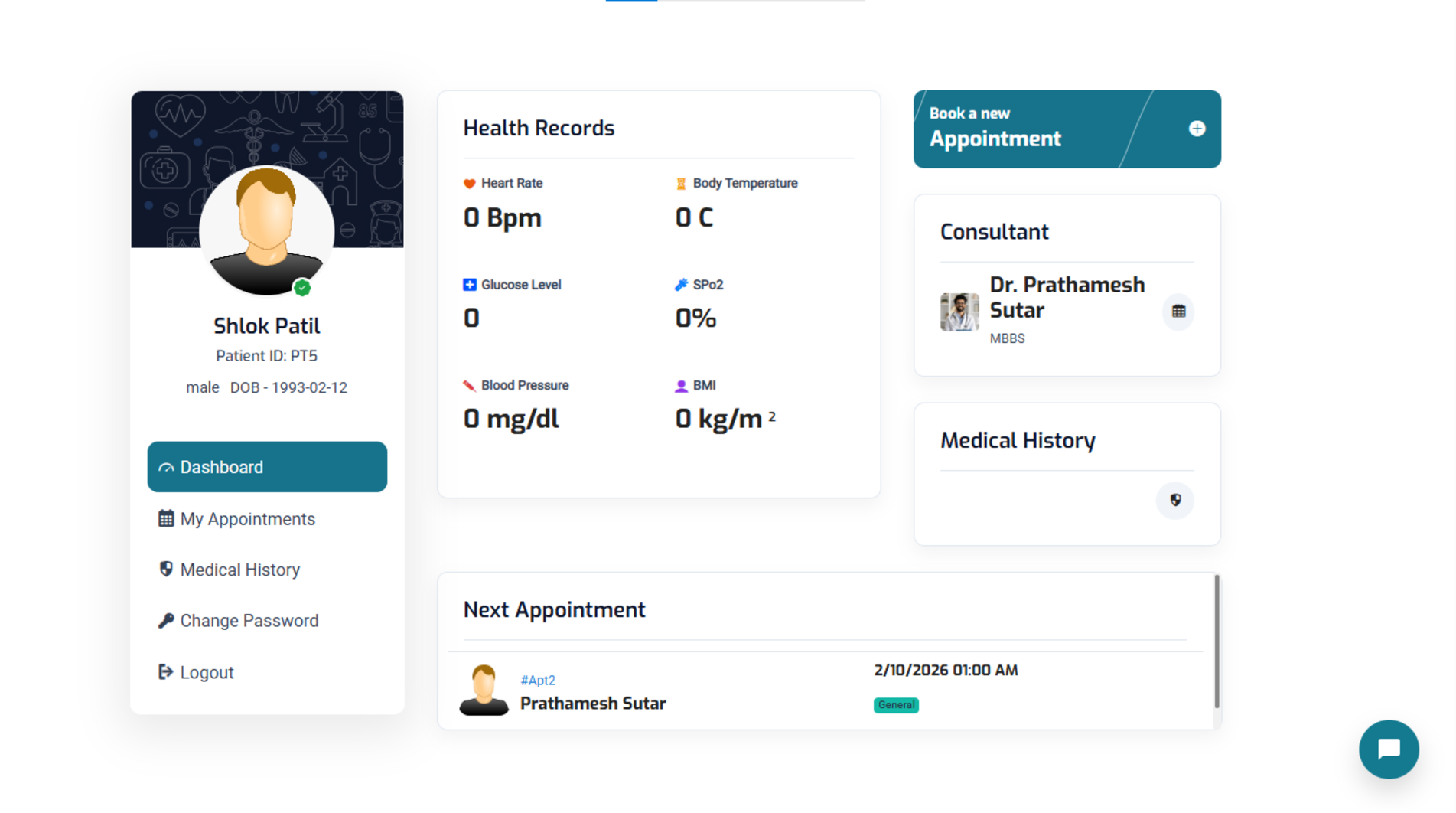The width and height of the screenshot is (1456, 813).
Task: Open the chat bubble button
Action: 1389,749
